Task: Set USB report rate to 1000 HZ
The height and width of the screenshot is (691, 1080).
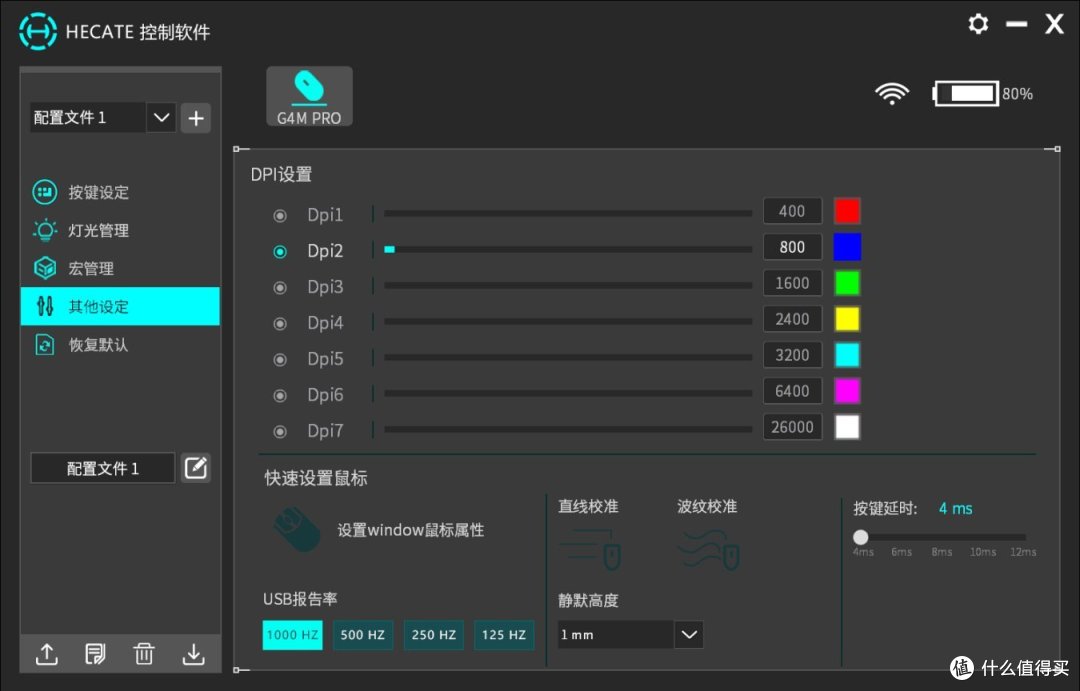Action: (x=292, y=635)
